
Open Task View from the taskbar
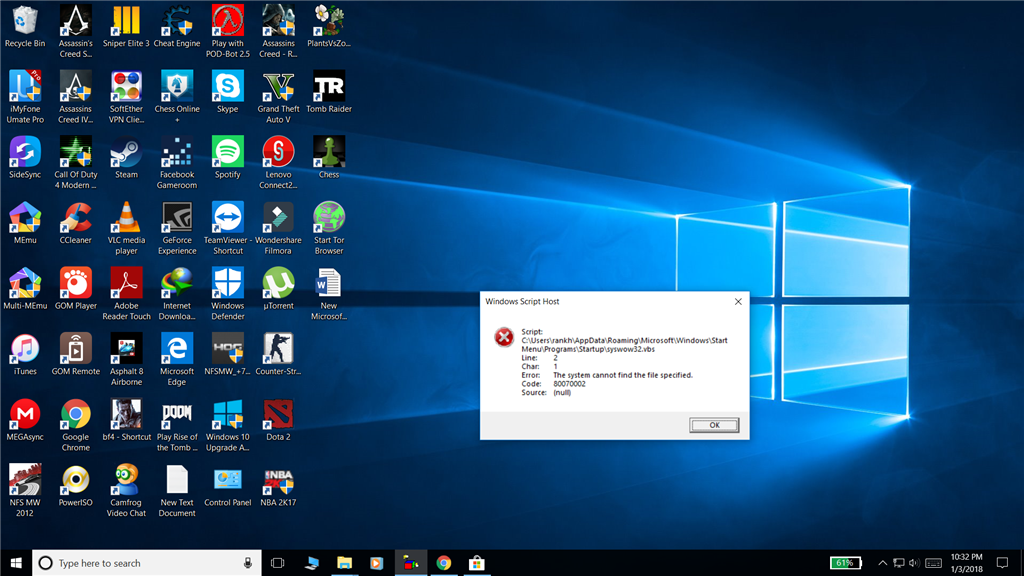click(x=278, y=563)
